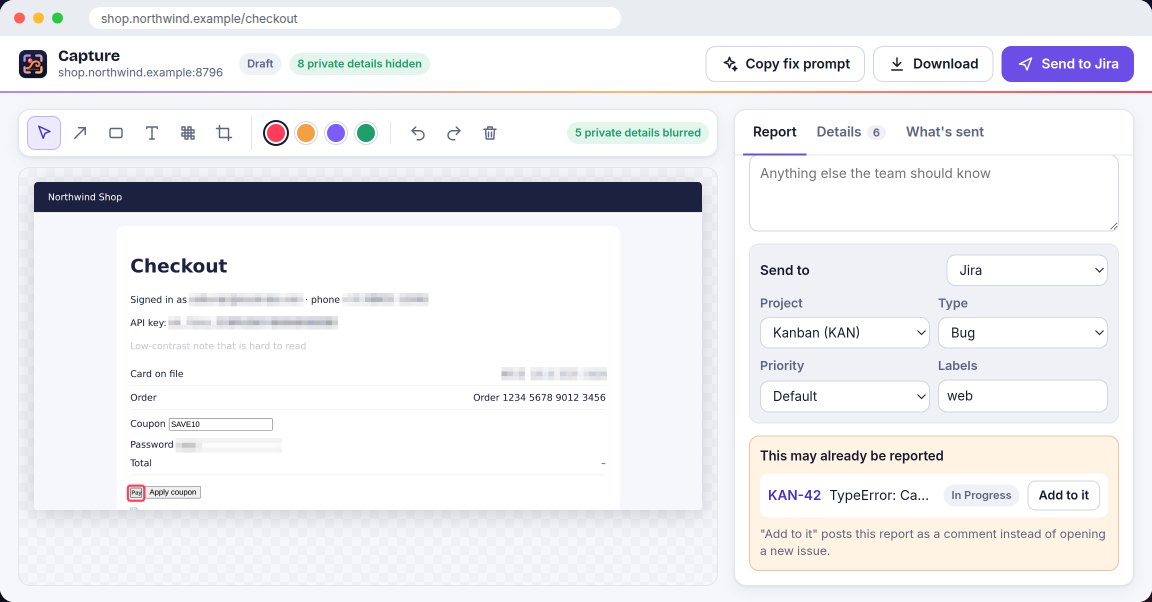The width and height of the screenshot is (1152, 602).
Task: Click the Pay button in captured screenshot
Action: point(136,492)
